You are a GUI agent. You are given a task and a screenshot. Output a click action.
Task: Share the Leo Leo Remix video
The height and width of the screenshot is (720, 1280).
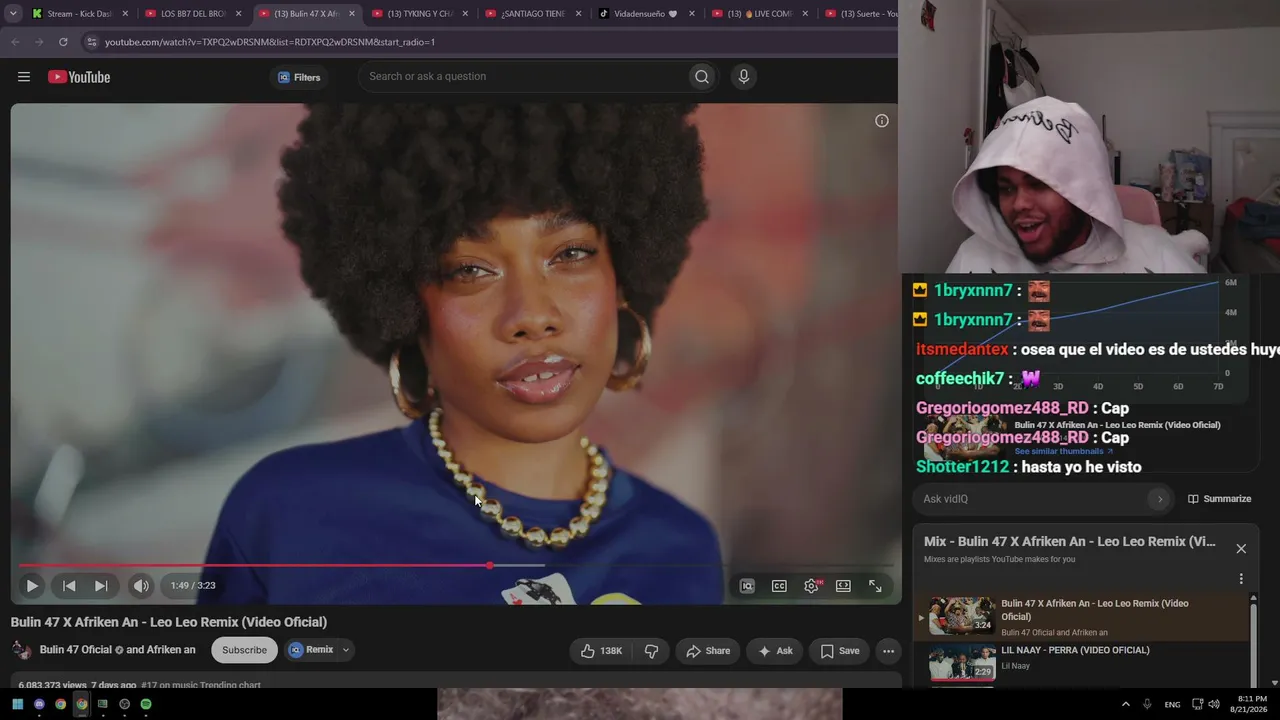point(708,651)
